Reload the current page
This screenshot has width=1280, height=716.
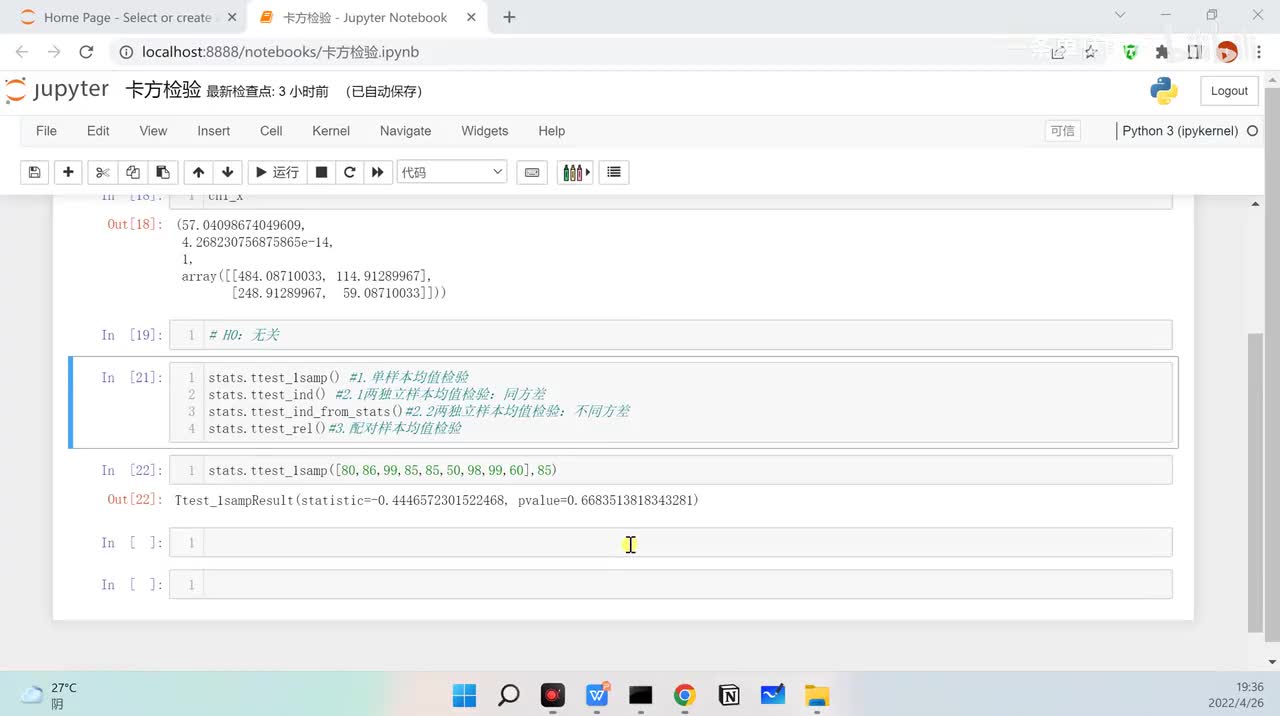pos(86,52)
